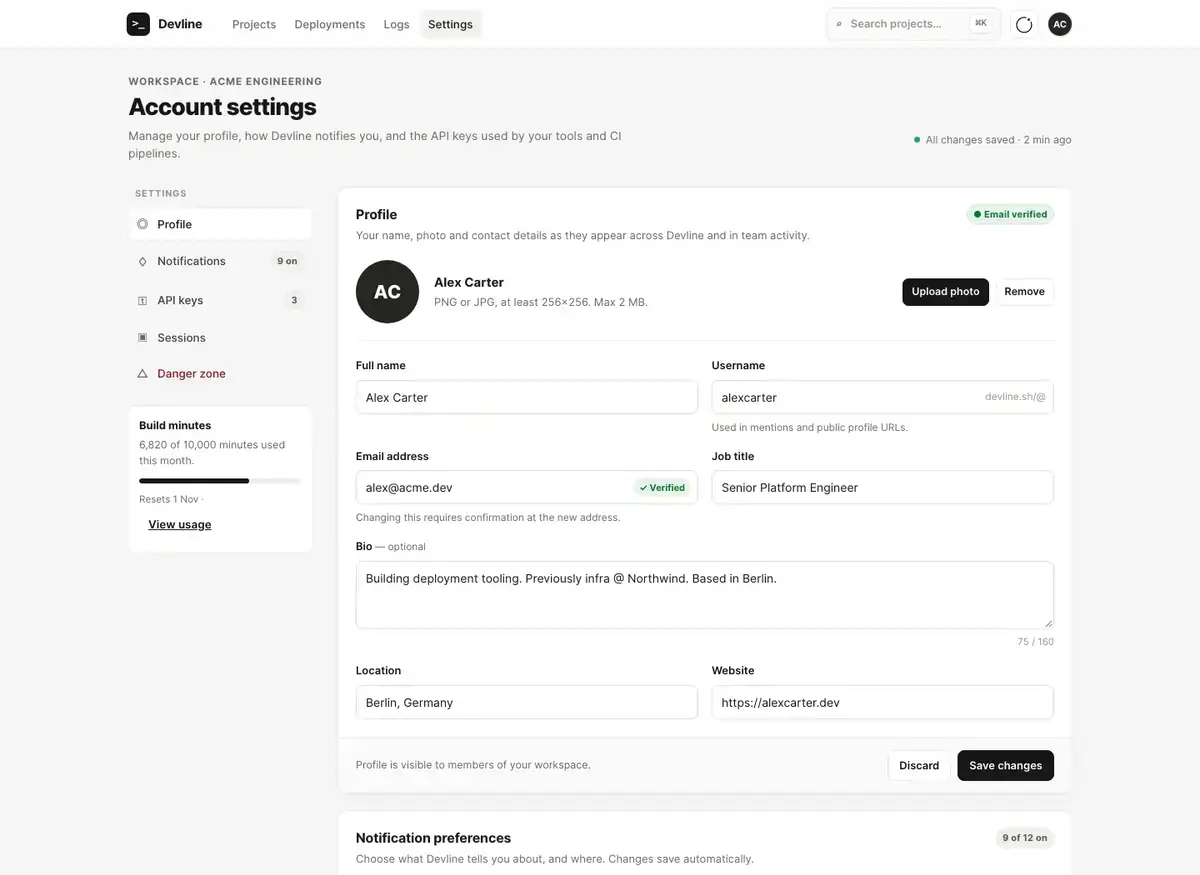Viewport: 1200px width, 875px height.
Task: Click the Devline terminal logo icon
Action: click(138, 24)
